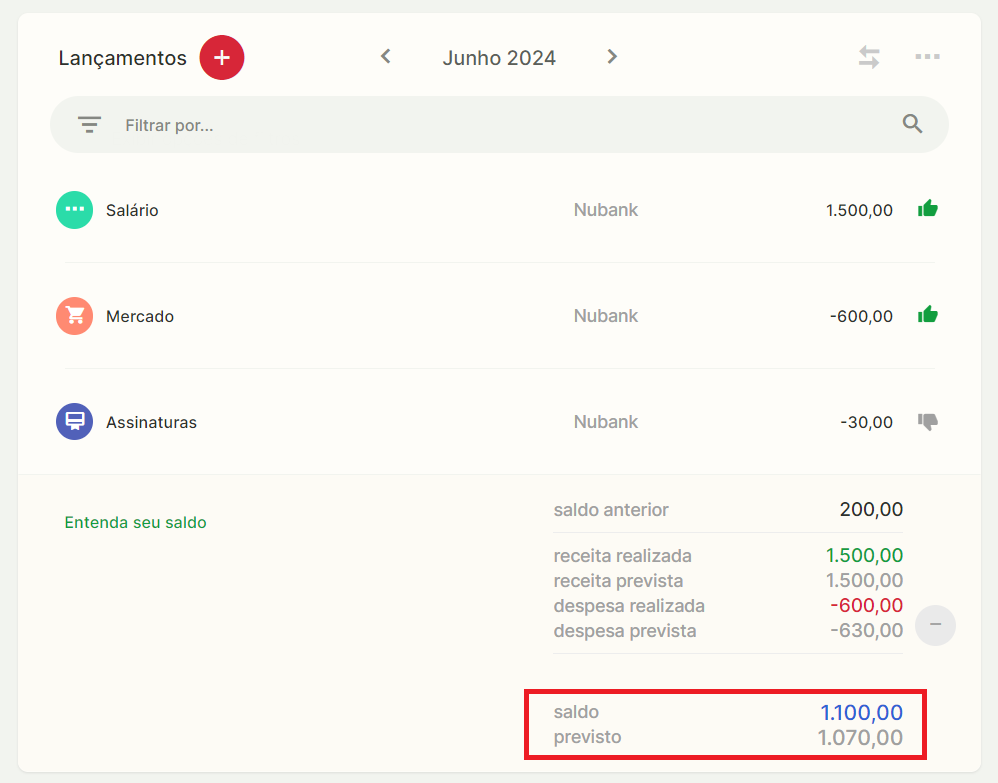This screenshot has height=783, width=998.
Task: Click the Nubank account in Assinaturas row
Action: coord(605,421)
